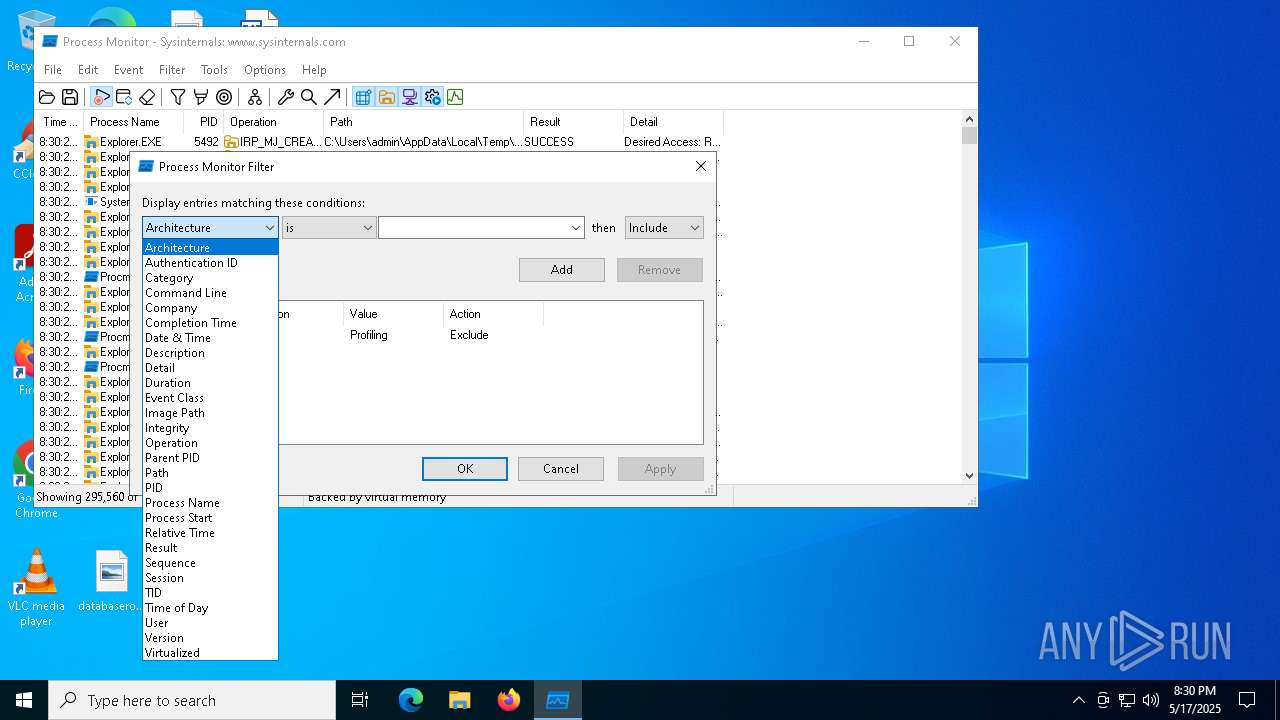Image resolution: width=1280 pixels, height=720 pixels.
Task: Click the Save toolbar icon
Action: click(x=70, y=97)
